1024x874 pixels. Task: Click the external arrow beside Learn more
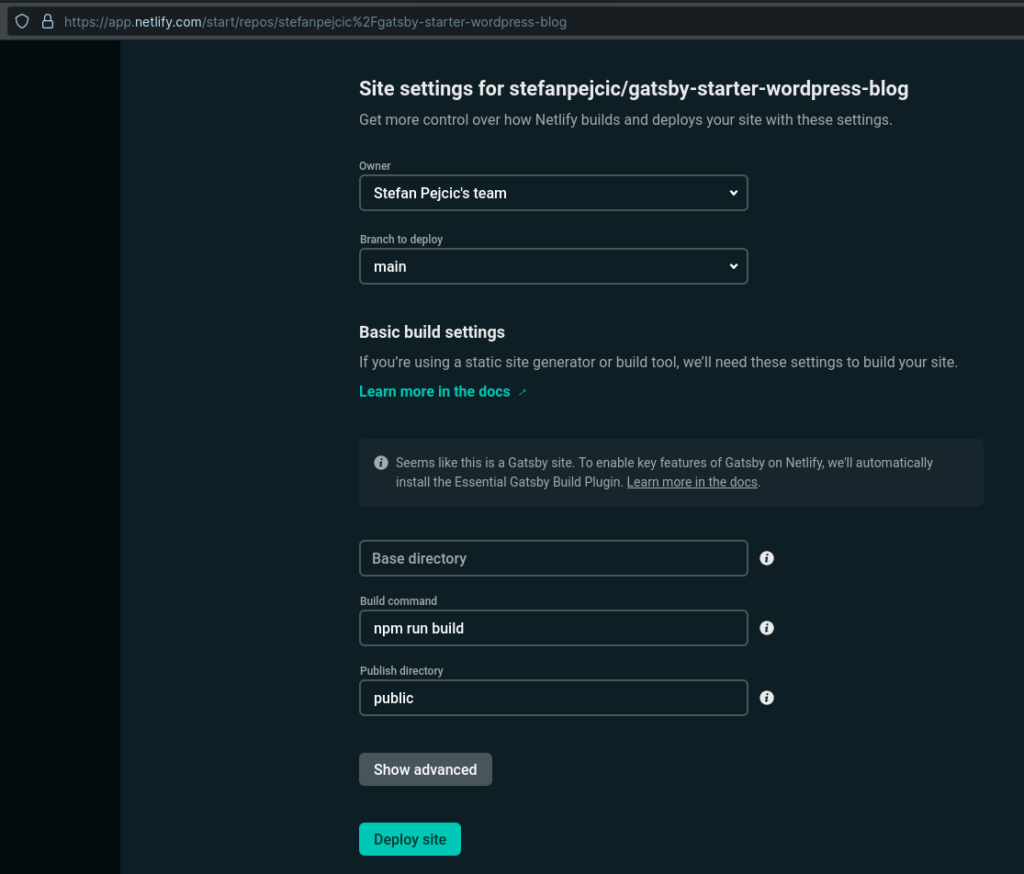tap(522, 392)
